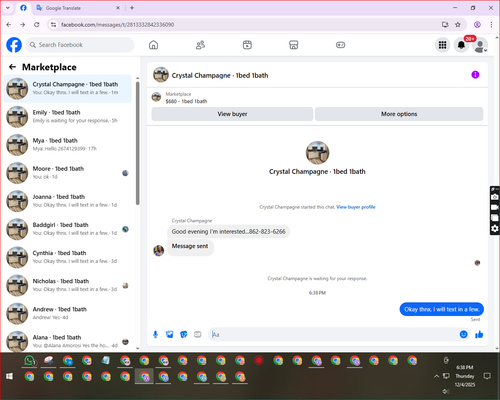Open the Emily 1bed 1bath conversation
This screenshot has width=500, height=400.
coord(68,117)
